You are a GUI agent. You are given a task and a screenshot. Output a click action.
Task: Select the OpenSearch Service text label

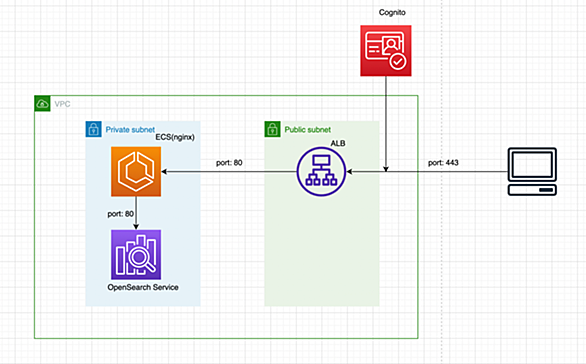tap(143, 287)
